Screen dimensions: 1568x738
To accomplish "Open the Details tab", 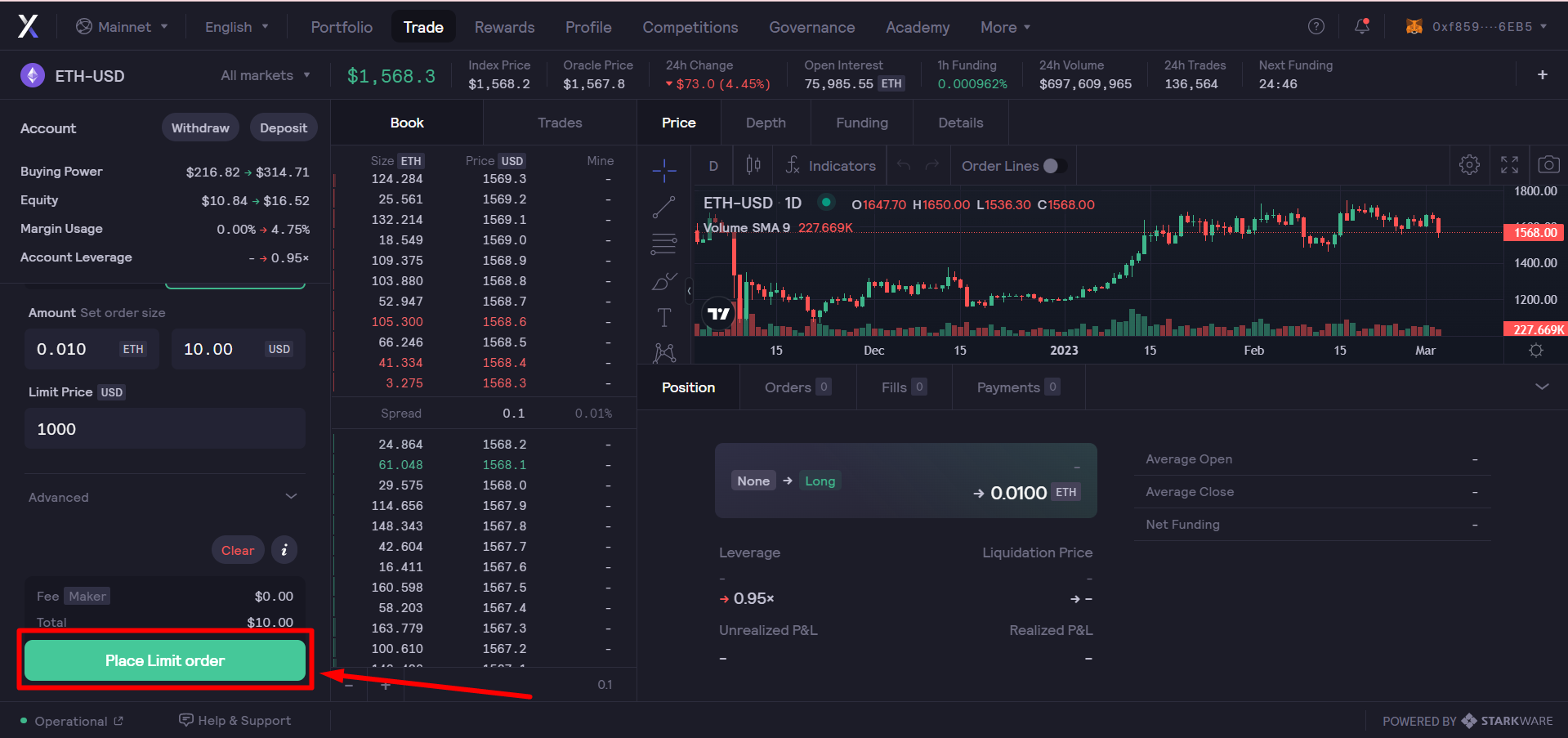I will click(x=961, y=123).
